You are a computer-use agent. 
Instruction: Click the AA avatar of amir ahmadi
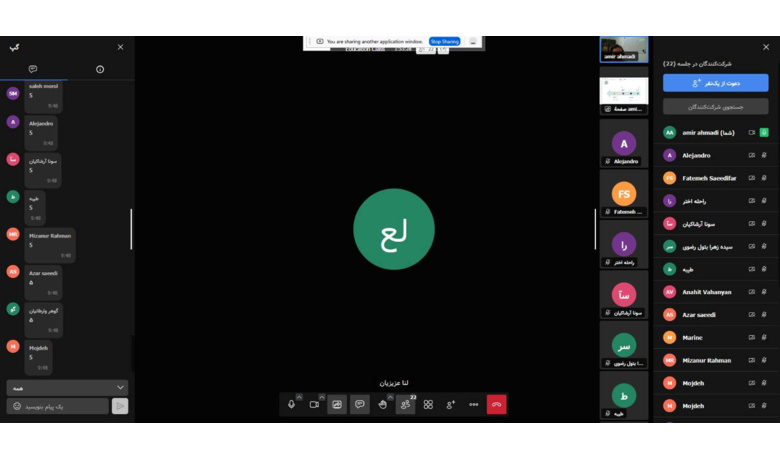click(670, 132)
